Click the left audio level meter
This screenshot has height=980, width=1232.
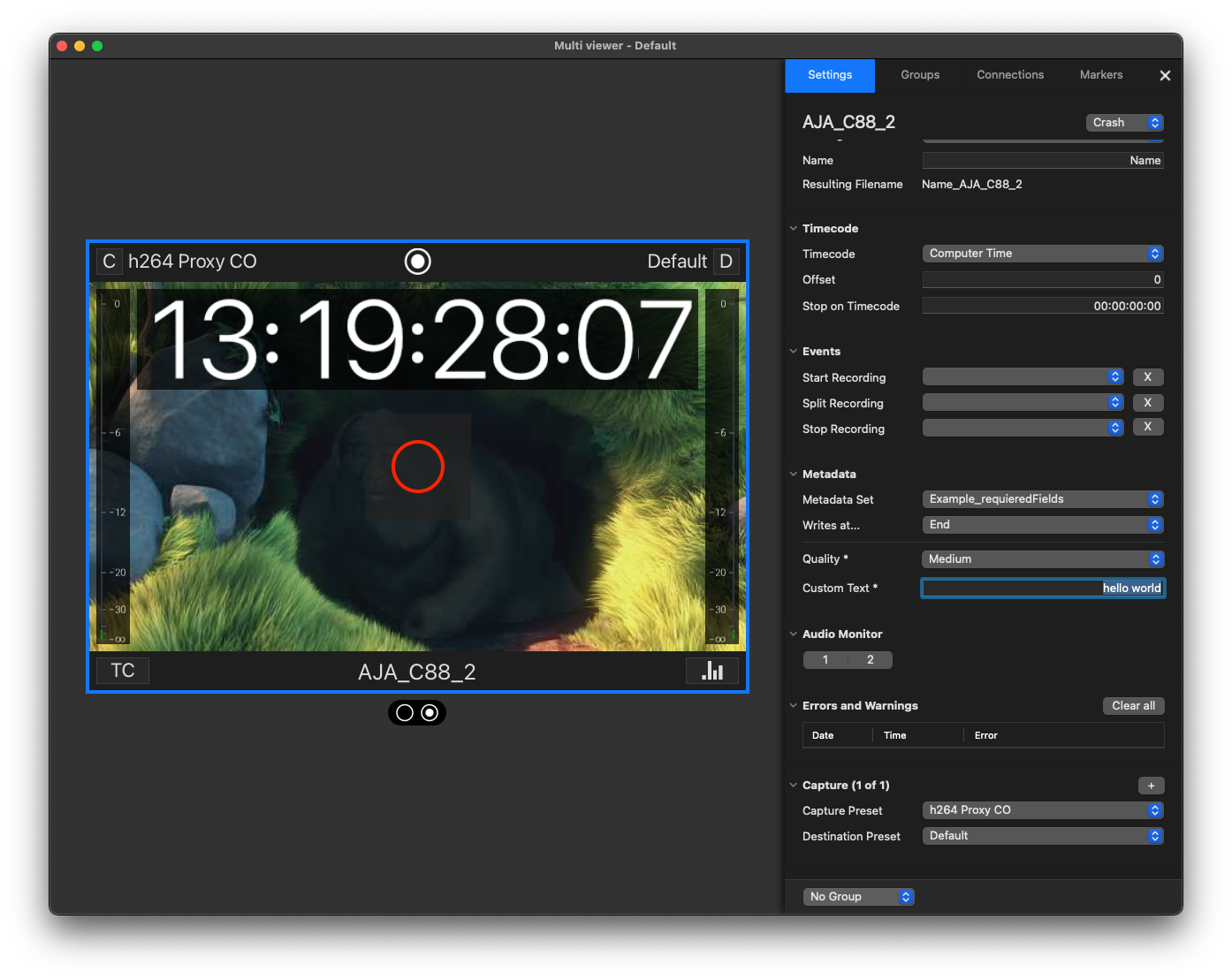coord(113,467)
